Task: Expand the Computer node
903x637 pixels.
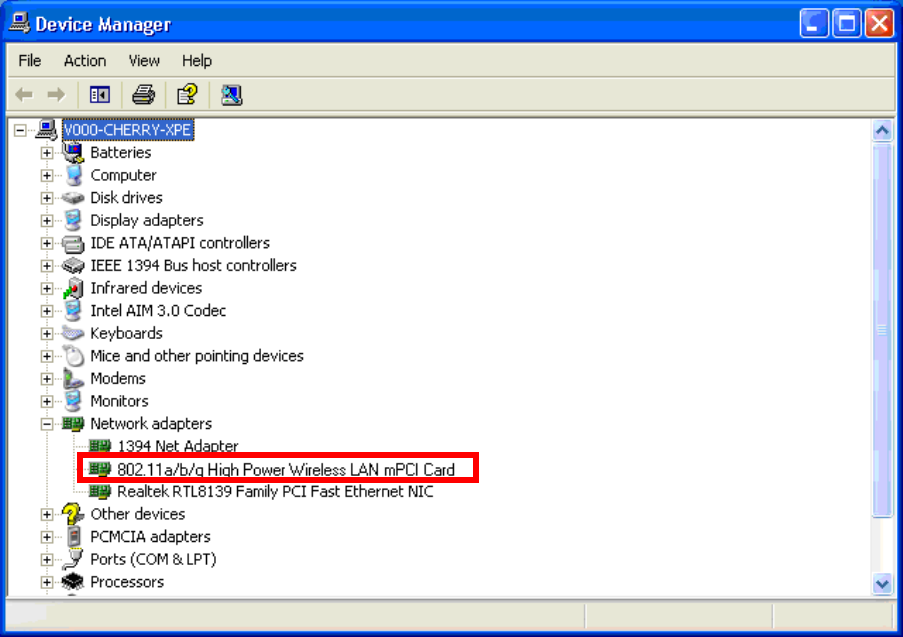Action: coord(47,176)
